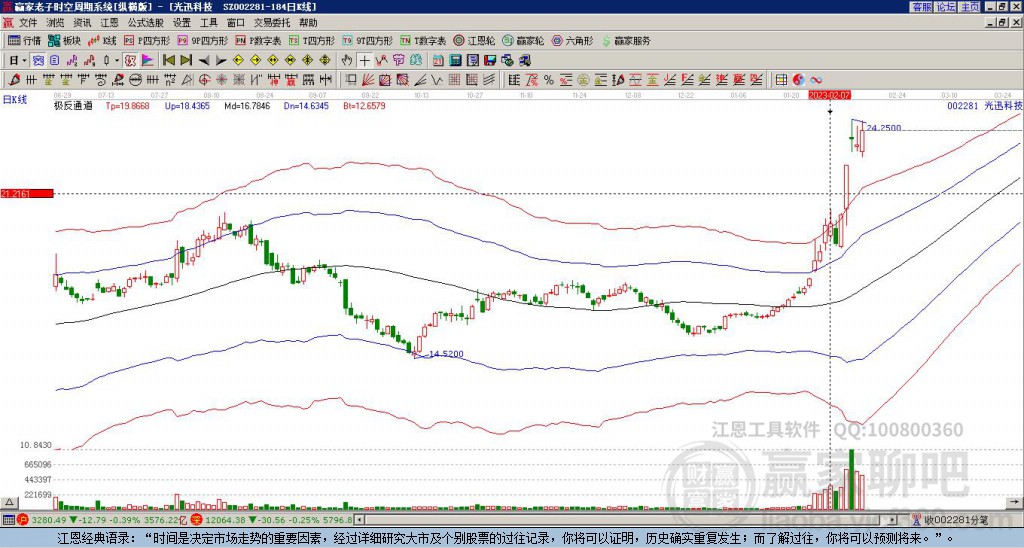Open the P四方形 tool

152,41
